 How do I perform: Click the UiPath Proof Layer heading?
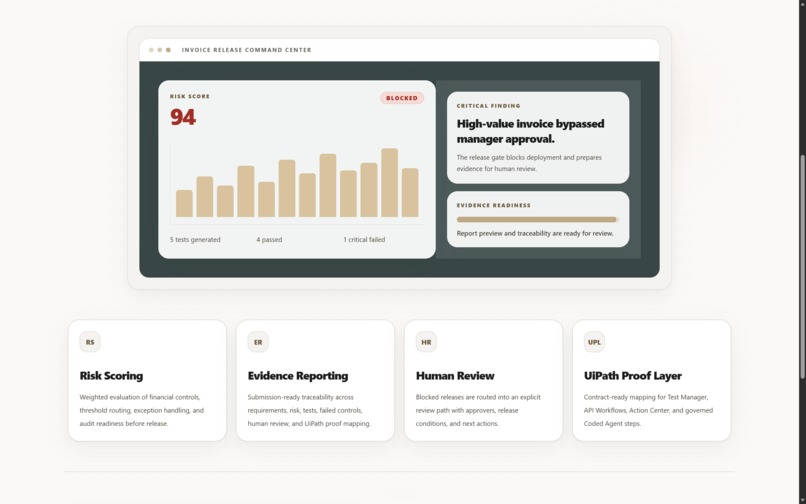click(633, 376)
